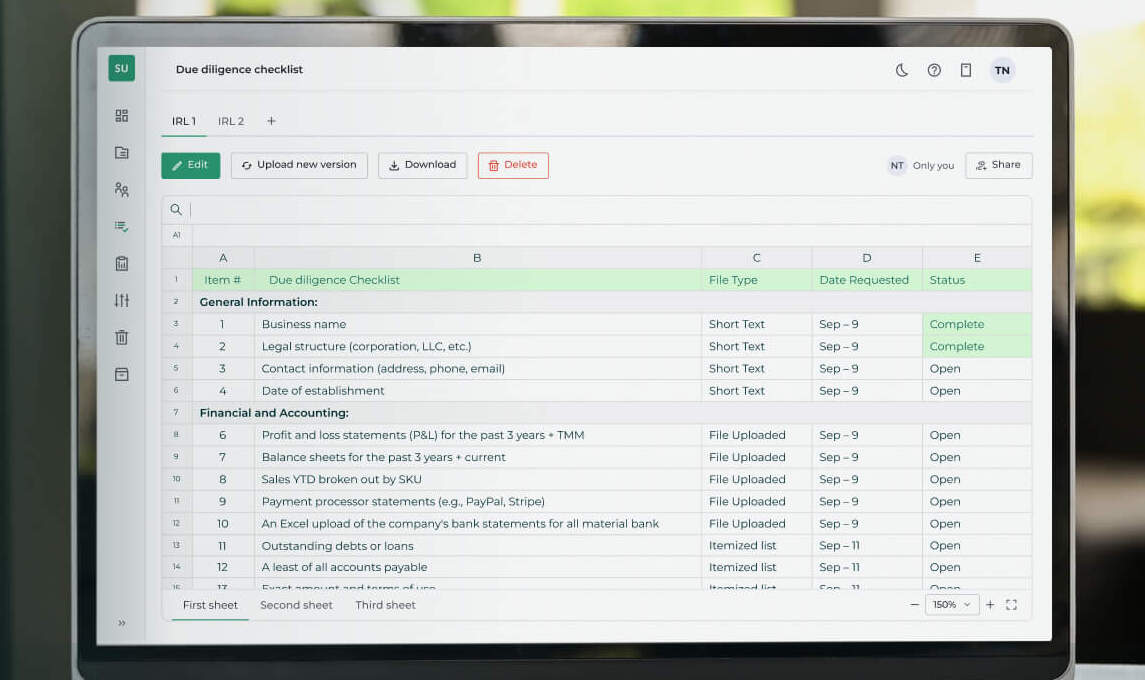Expand the sidebar with double chevron

[x=122, y=623]
